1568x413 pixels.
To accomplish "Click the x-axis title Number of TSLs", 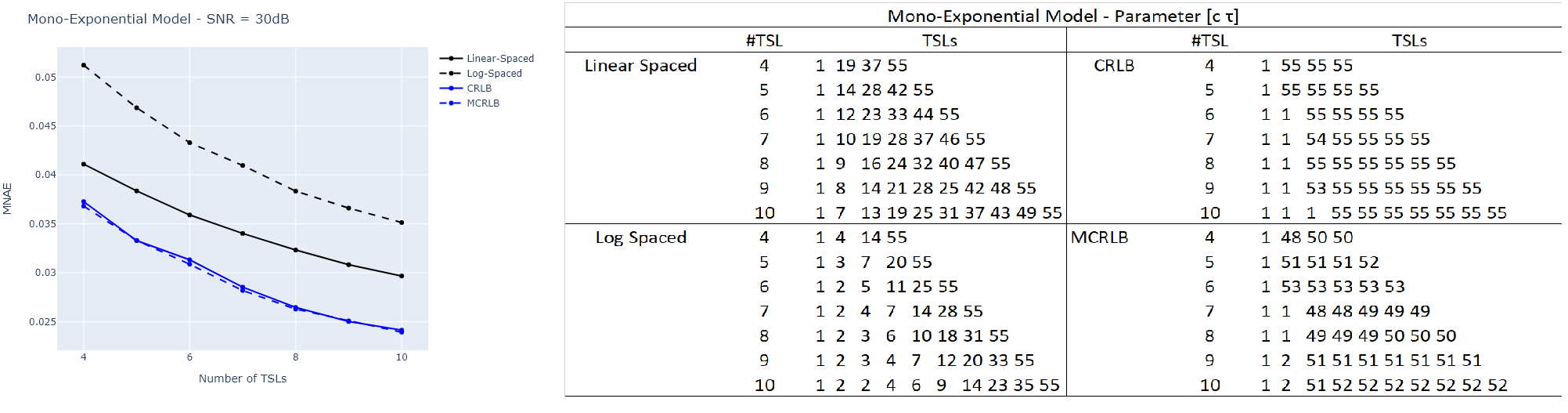I will pos(243,379).
